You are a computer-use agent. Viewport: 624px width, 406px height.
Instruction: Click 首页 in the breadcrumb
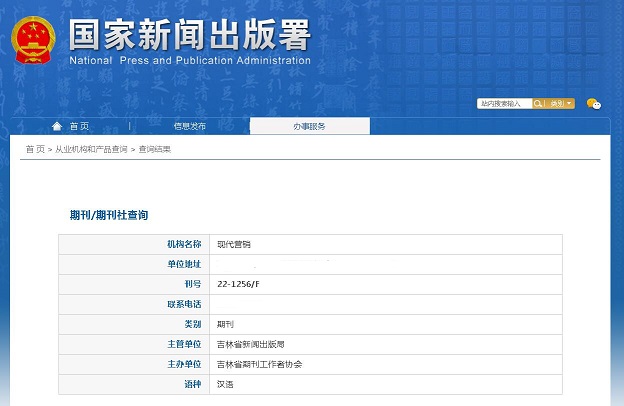pyautogui.click(x=34, y=149)
